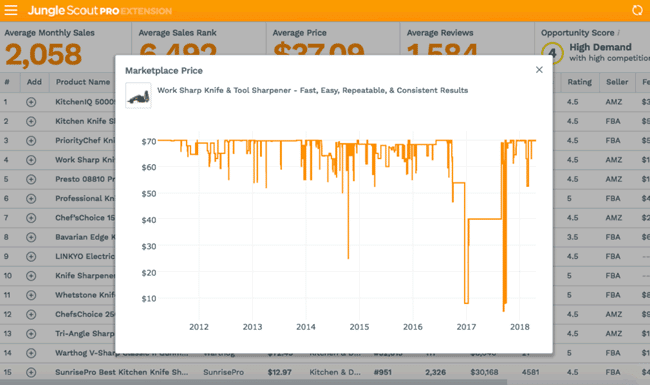
Task: Click the Work Sharp Knife & Tool Sharpener title
Action: (313, 90)
